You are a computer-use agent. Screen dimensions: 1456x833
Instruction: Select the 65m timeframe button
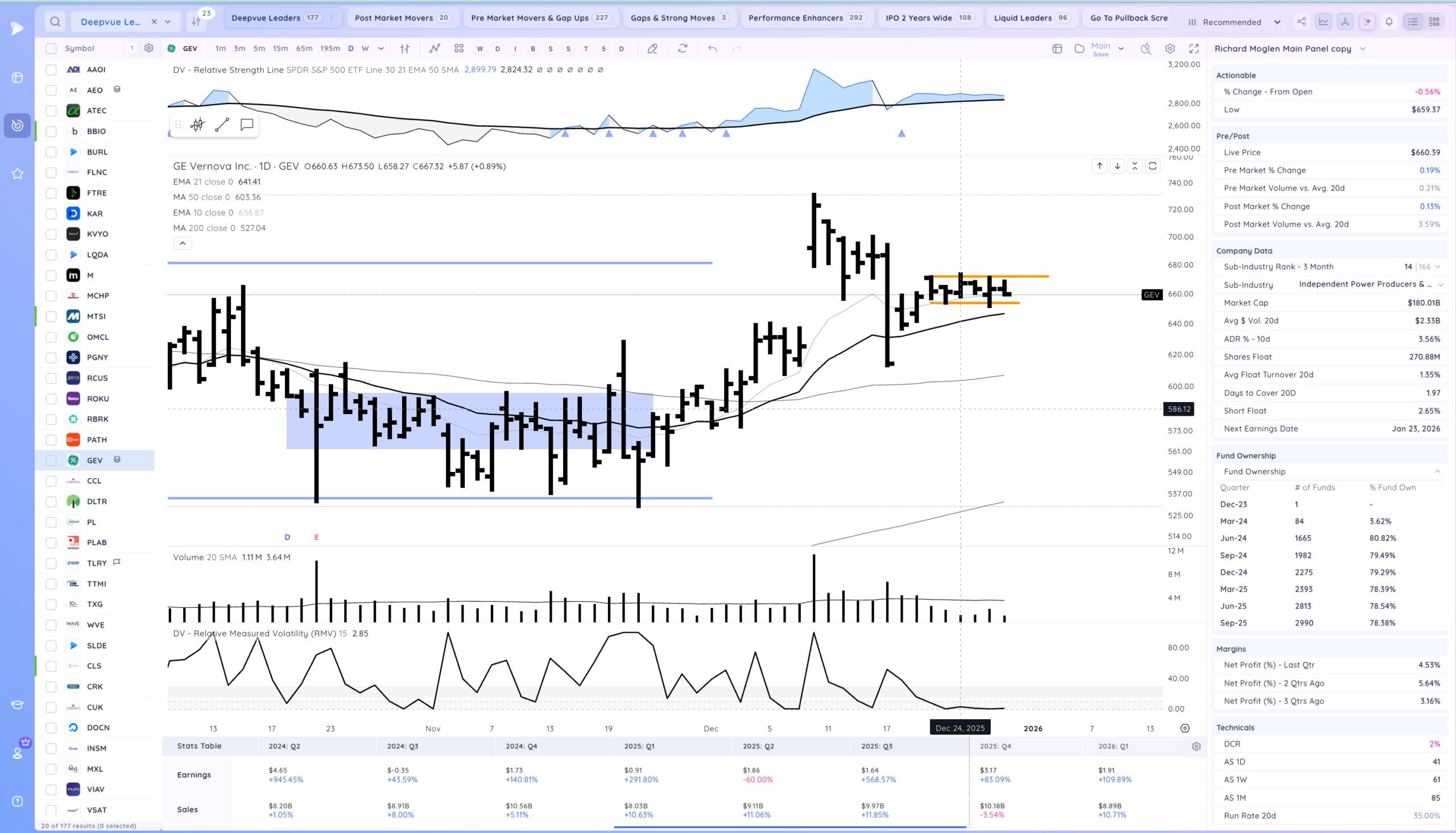point(304,49)
